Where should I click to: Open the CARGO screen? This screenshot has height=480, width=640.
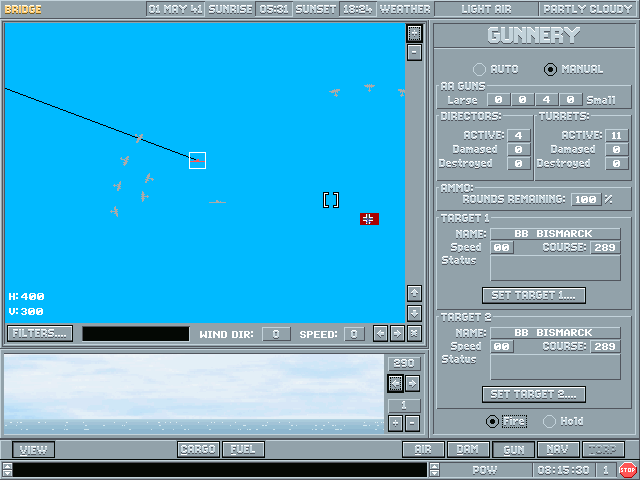(198, 449)
